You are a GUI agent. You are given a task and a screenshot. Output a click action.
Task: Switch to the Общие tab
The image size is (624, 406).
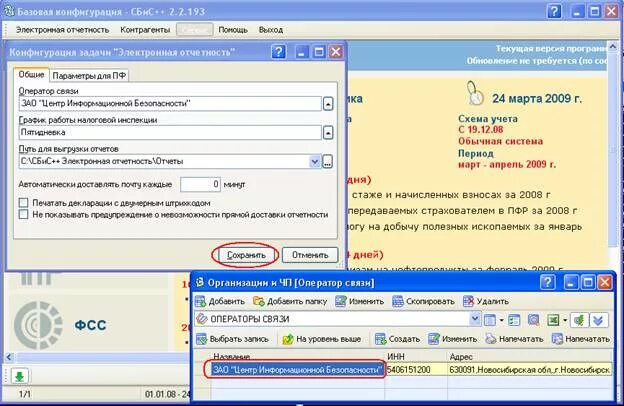click(x=31, y=74)
